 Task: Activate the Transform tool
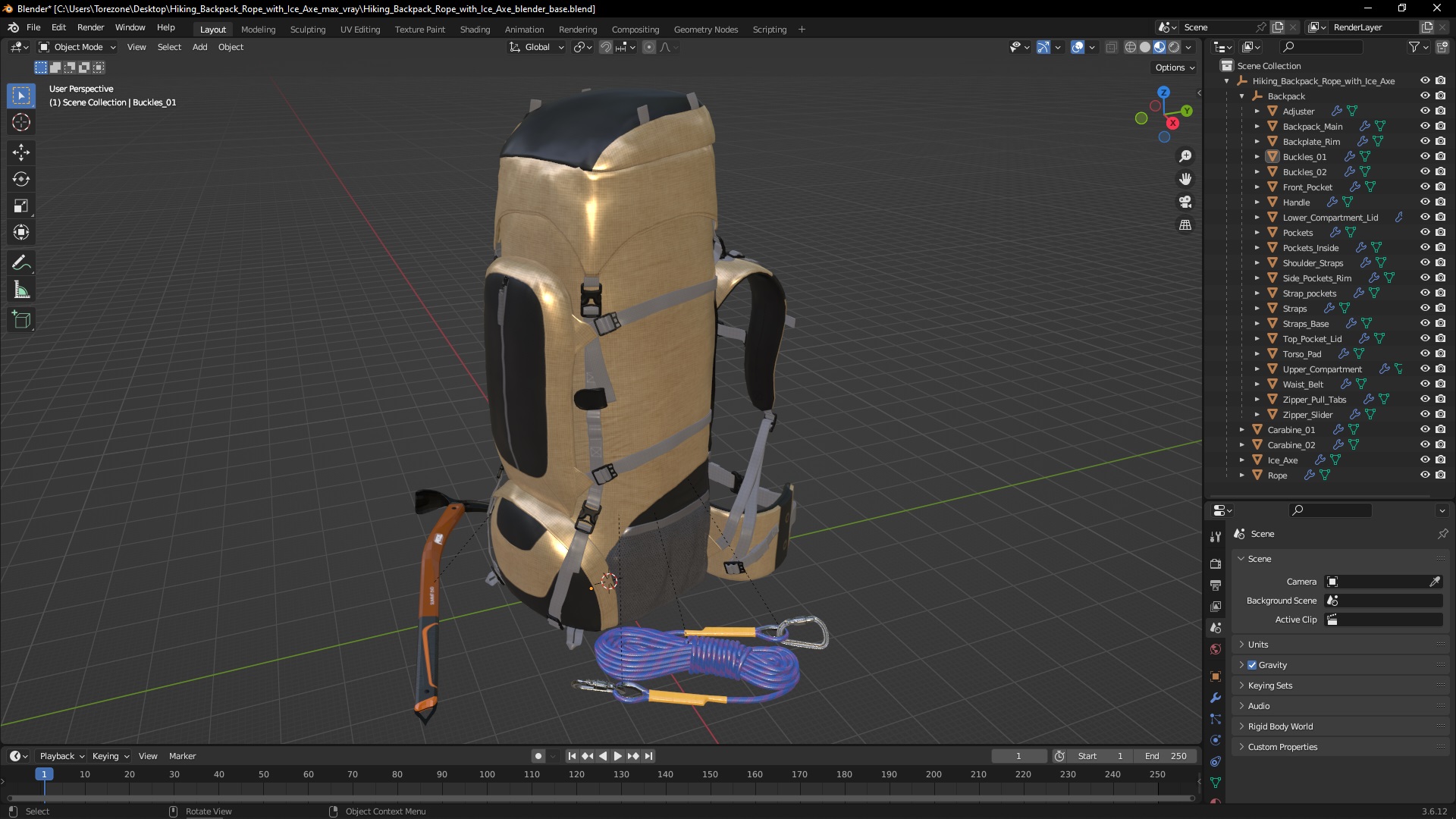tap(21, 232)
